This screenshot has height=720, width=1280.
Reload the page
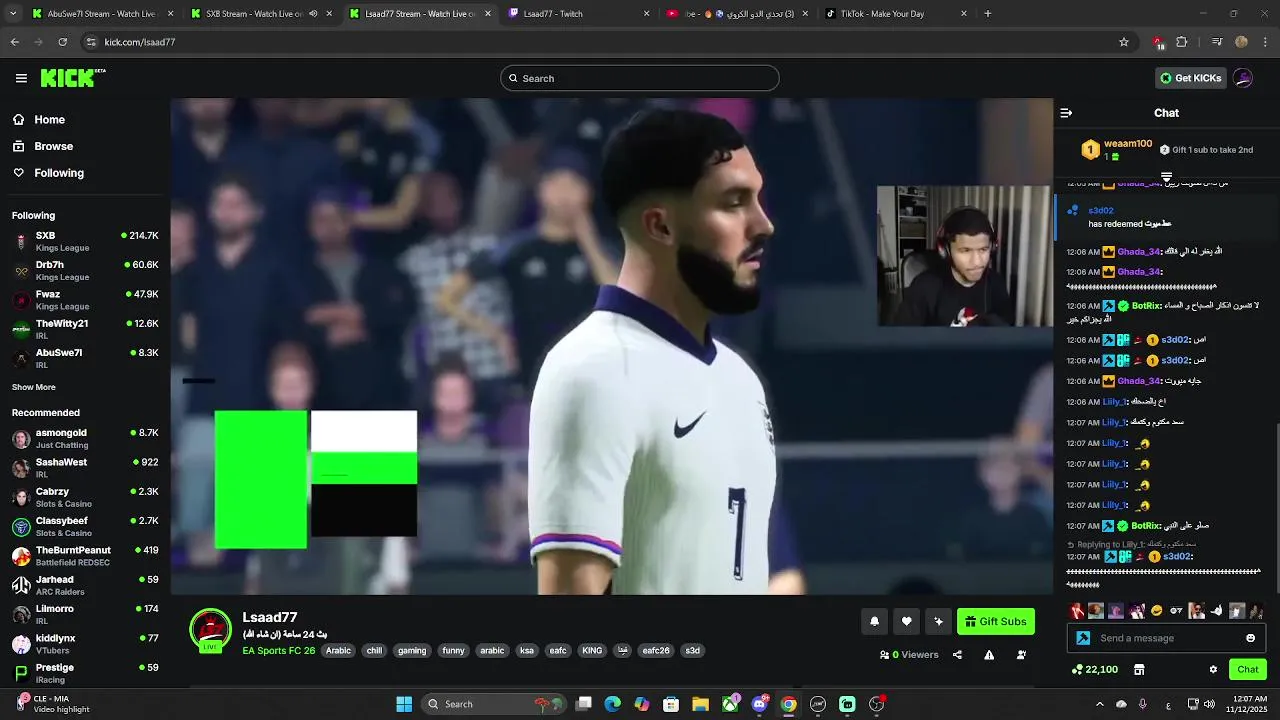coord(62,42)
